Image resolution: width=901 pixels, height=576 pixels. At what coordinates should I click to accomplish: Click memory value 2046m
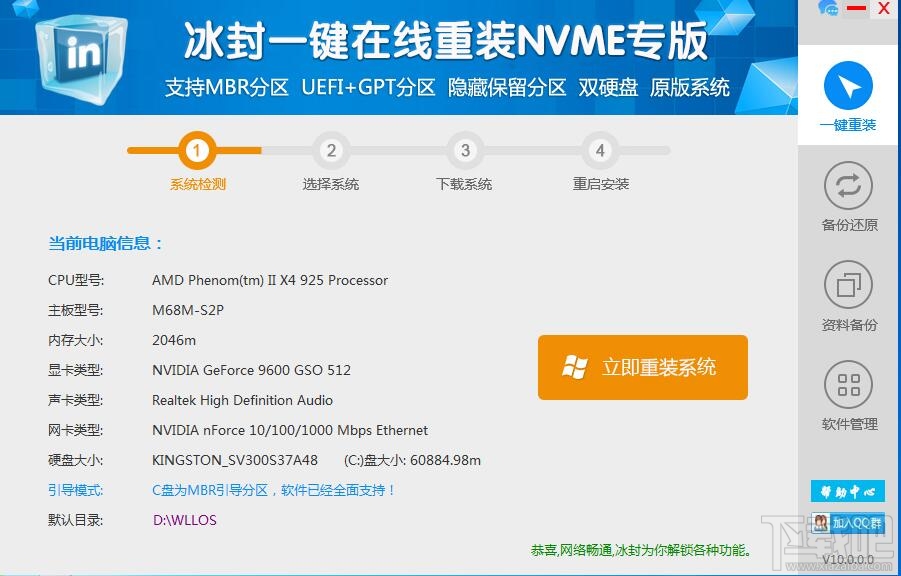point(174,340)
